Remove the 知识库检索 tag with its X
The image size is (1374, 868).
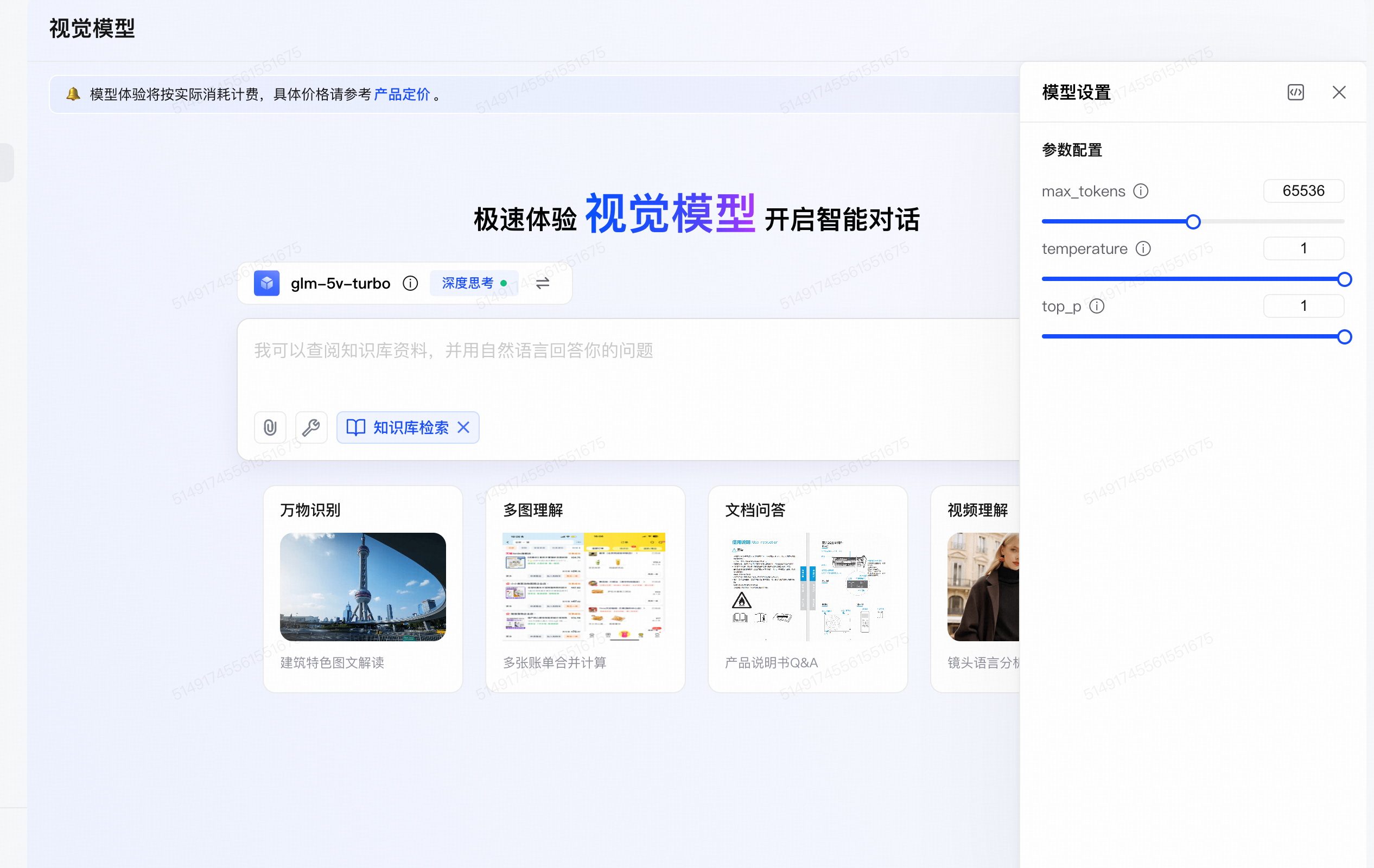pyautogui.click(x=464, y=427)
